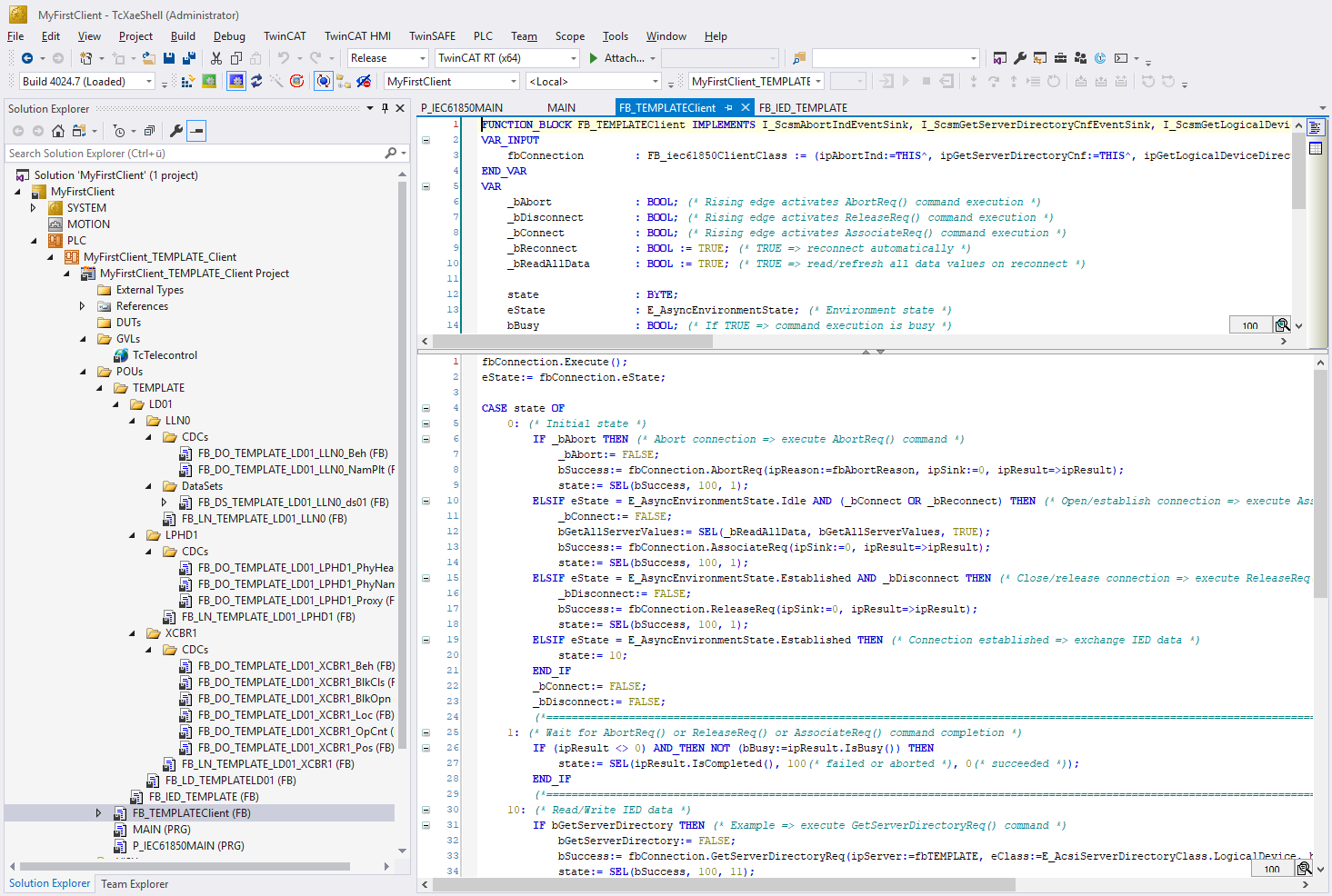Click the Solution Explorer wrench Properties icon

[176, 131]
